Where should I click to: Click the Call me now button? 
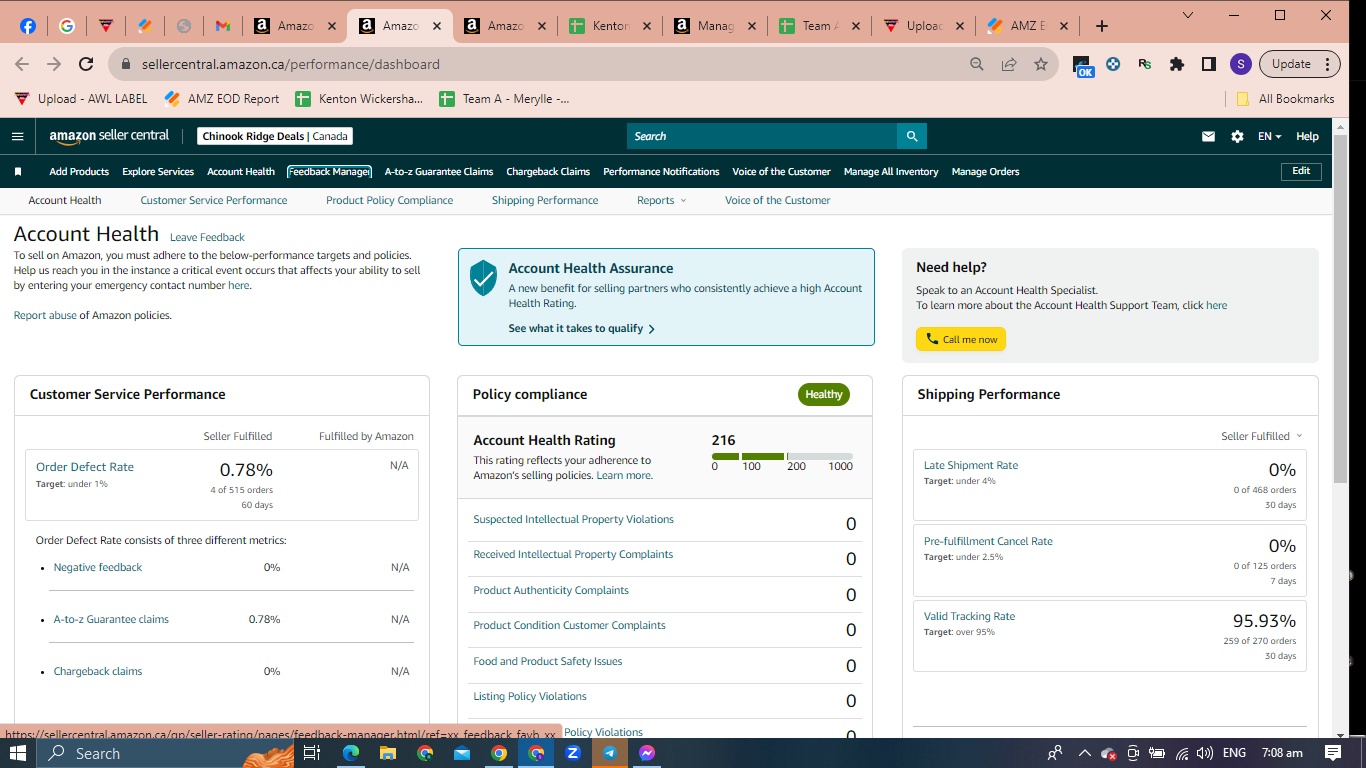click(x=961, y=339)
